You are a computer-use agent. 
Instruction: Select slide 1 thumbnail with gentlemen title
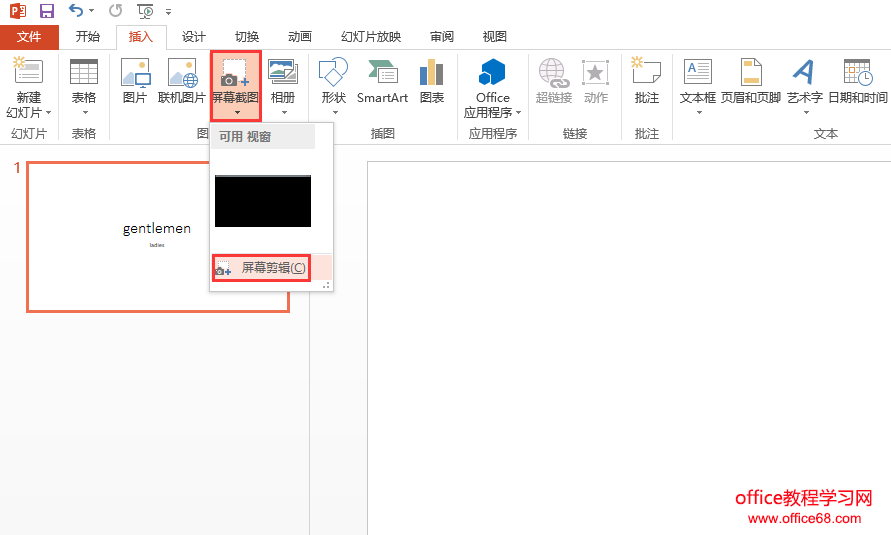pyautogui.click(x=158, y=237)
